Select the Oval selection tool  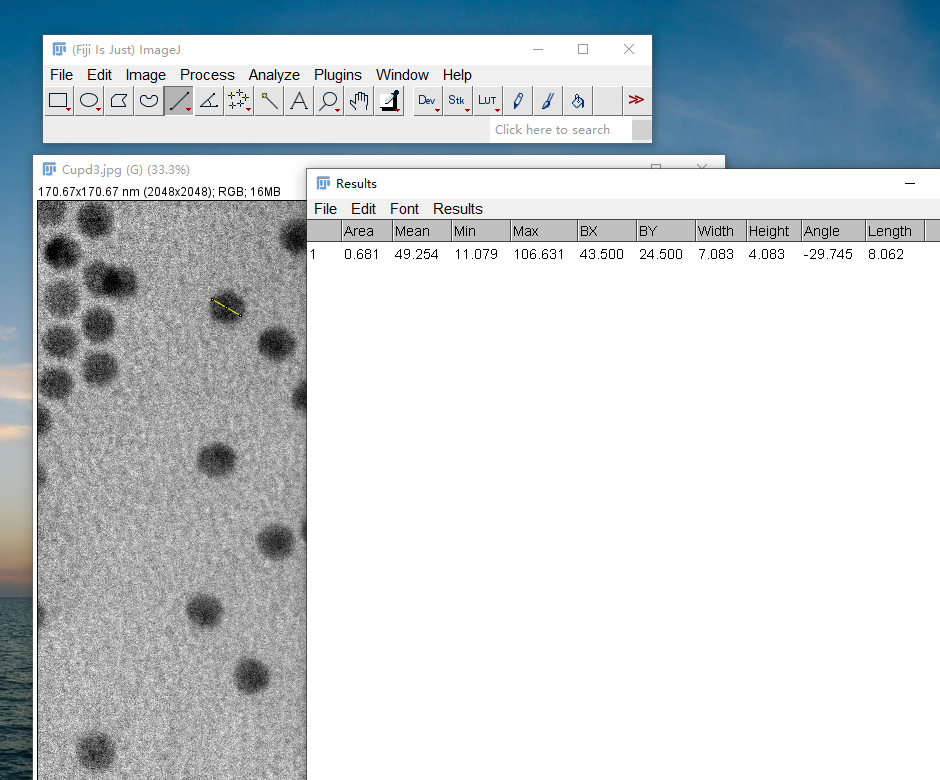[89, 100]
